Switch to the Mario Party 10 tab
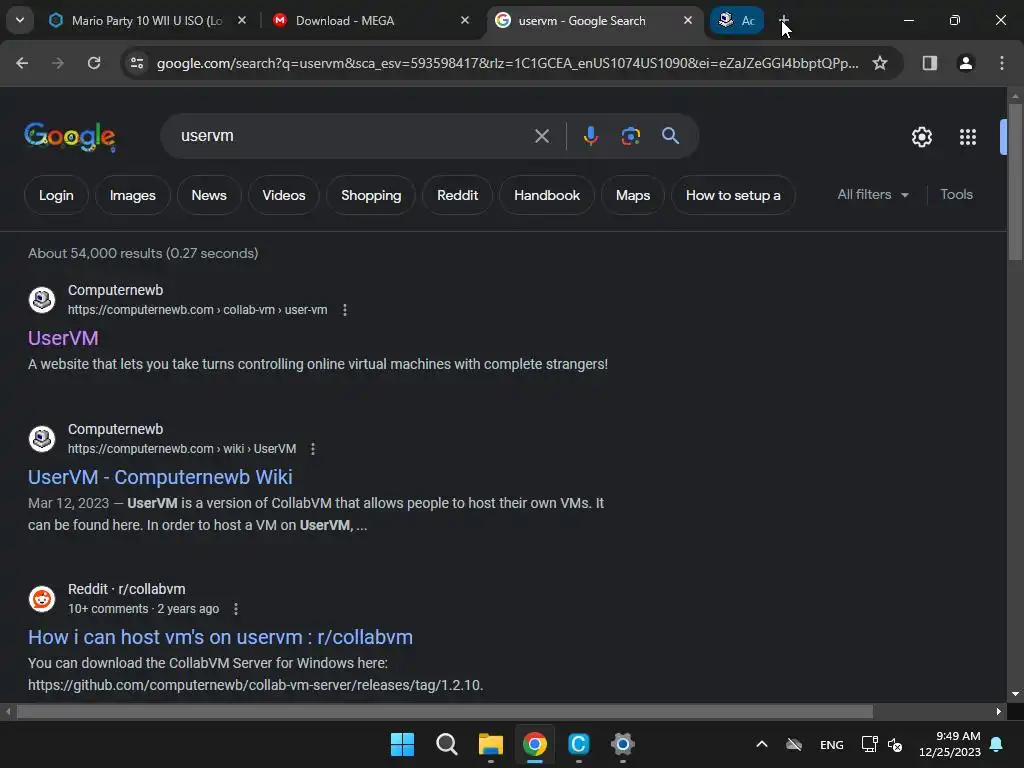Viewport: 1024px width, 768px height. 146,21
